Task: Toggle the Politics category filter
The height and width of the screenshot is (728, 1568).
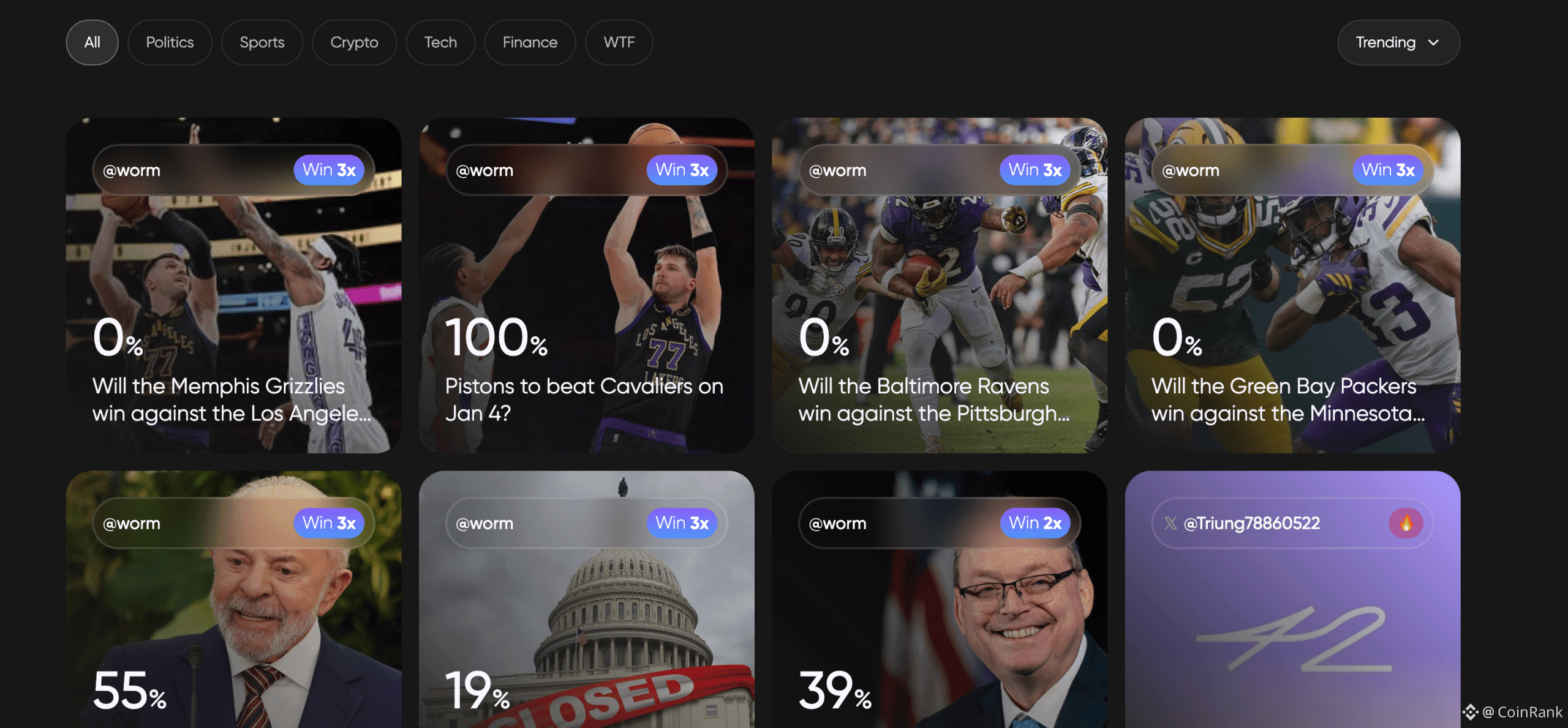Action: pyautogui.click(x=170, y=42)
